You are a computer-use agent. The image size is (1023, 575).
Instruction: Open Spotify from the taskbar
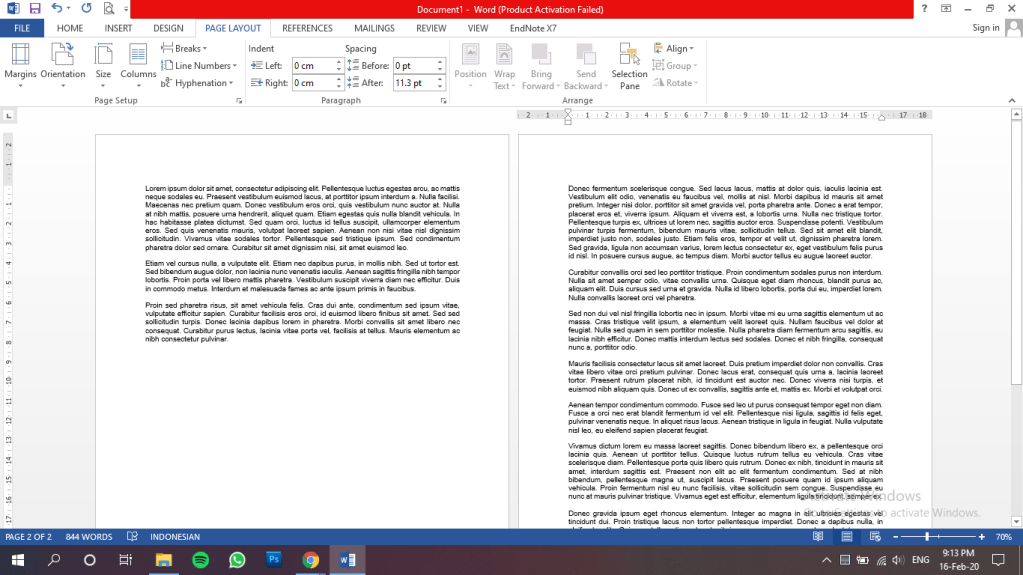(199, 560)
